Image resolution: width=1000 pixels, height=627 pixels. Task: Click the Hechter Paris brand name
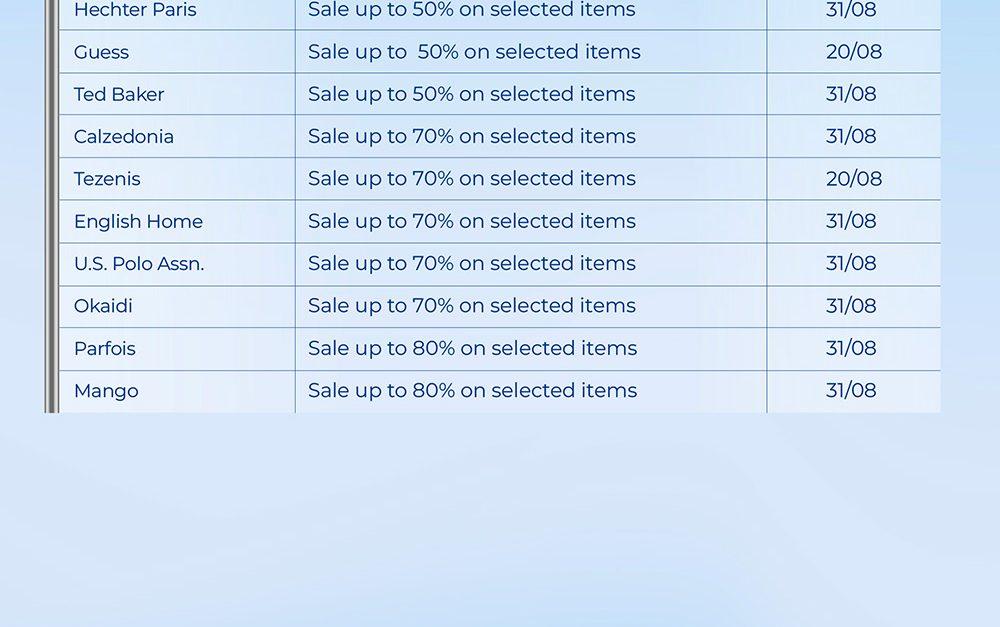pyautogui.click(x=135, y=11)
